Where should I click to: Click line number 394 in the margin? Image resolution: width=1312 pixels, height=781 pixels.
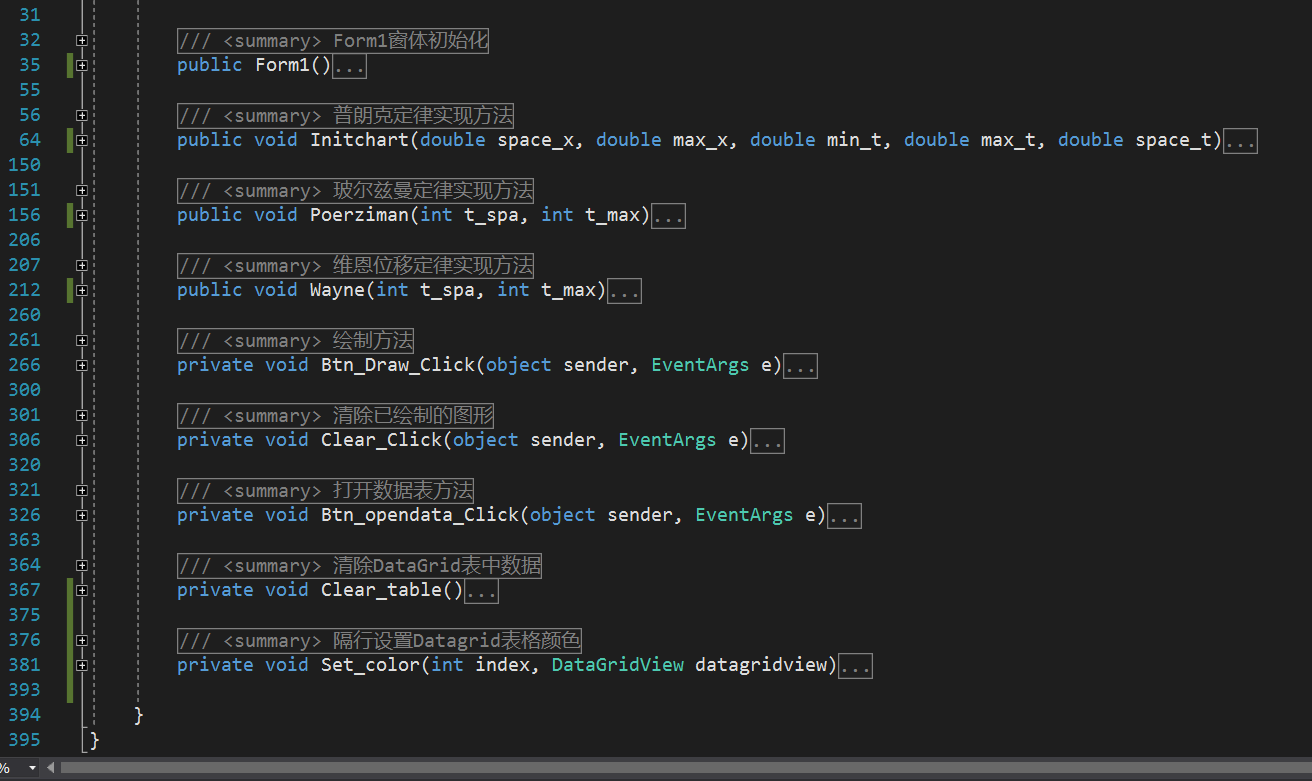pos(23,715)
